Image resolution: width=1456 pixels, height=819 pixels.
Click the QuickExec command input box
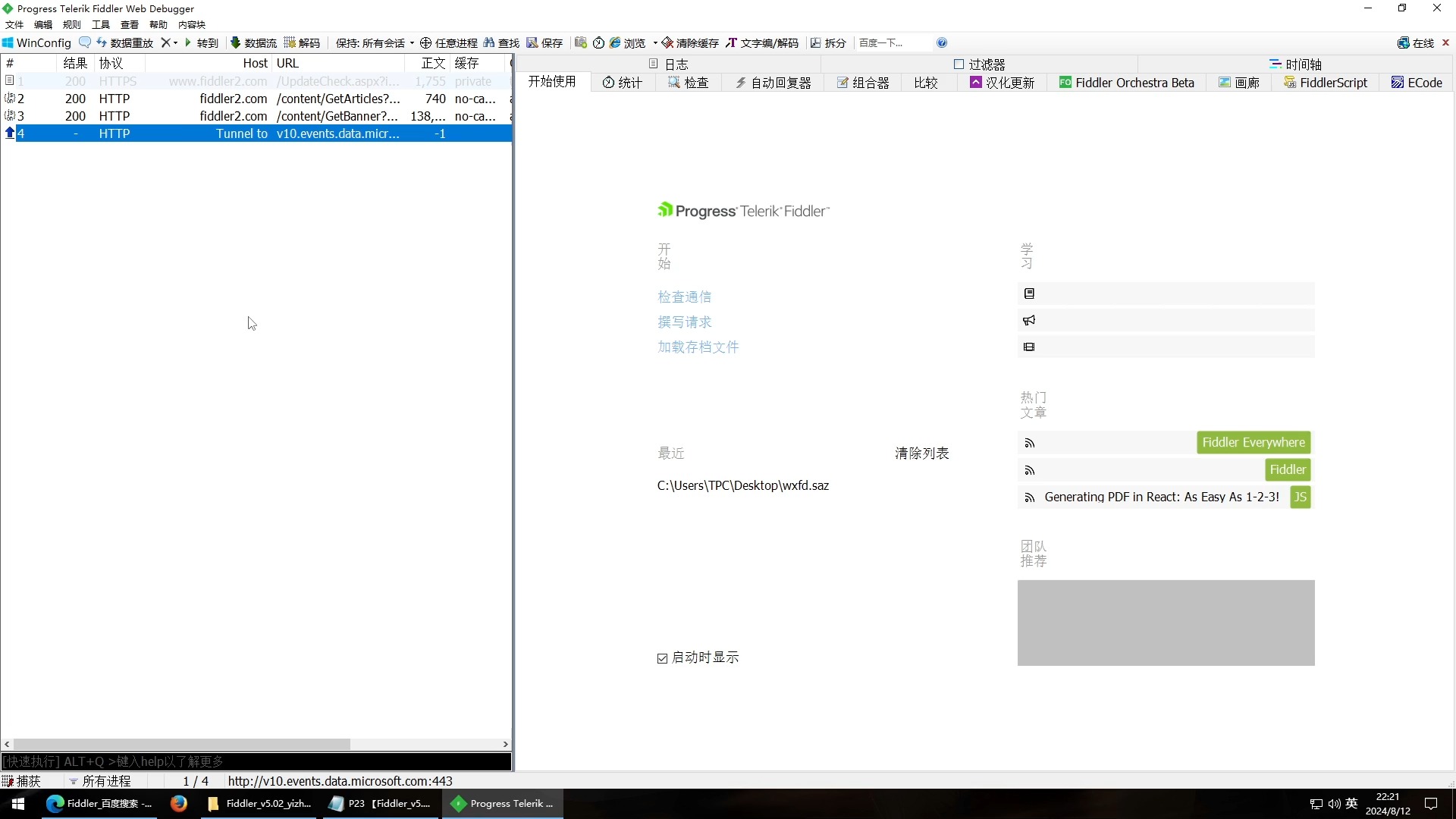[x=256, y=761]
